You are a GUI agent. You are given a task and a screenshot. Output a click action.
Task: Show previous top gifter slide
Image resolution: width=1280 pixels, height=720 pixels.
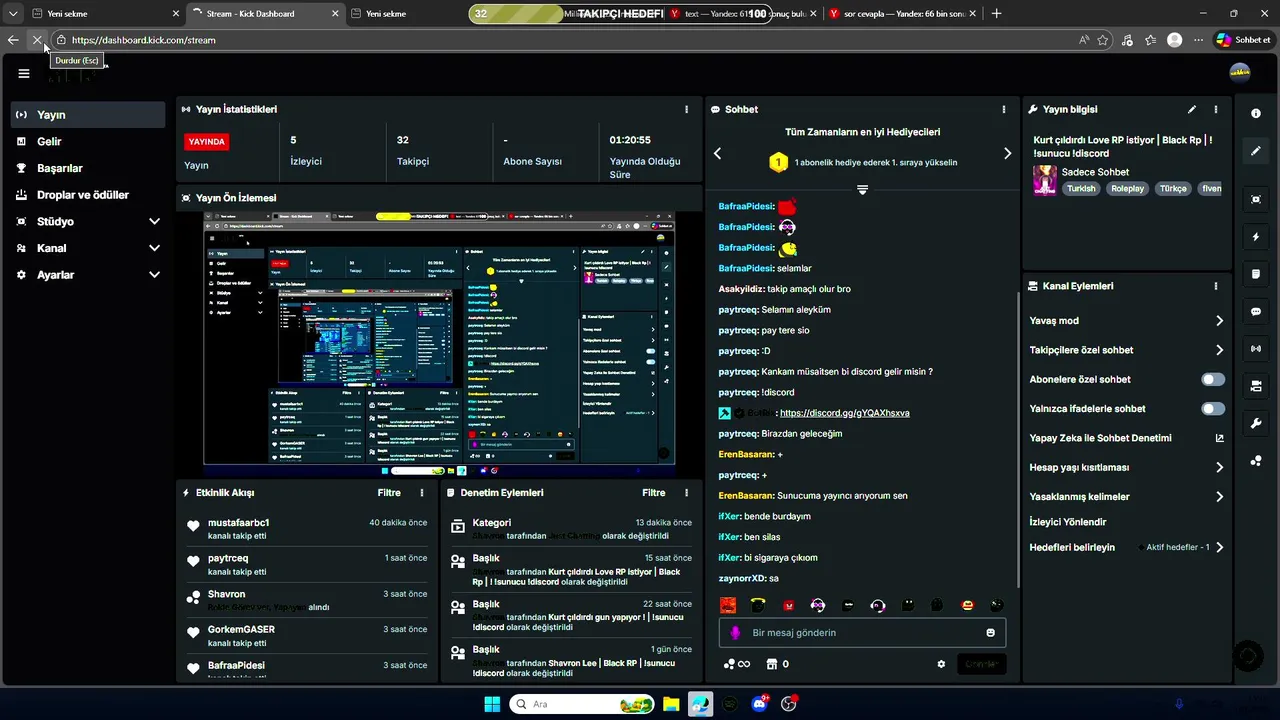point(717,153)
